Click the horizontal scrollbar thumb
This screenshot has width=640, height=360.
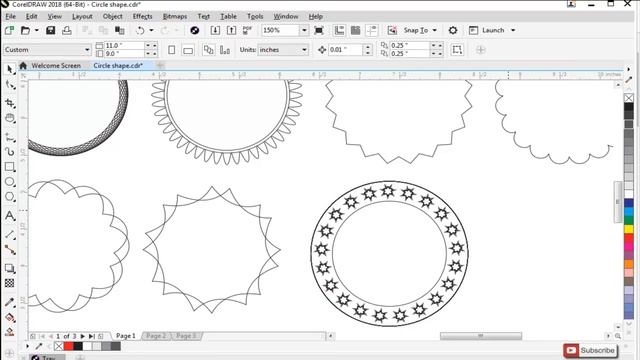point(480,336)
